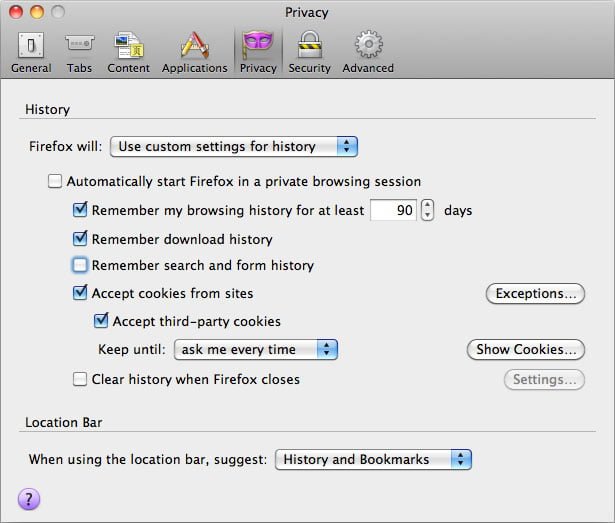Check Remember search and form history
615x523 pixels.
tap(81, 266)
